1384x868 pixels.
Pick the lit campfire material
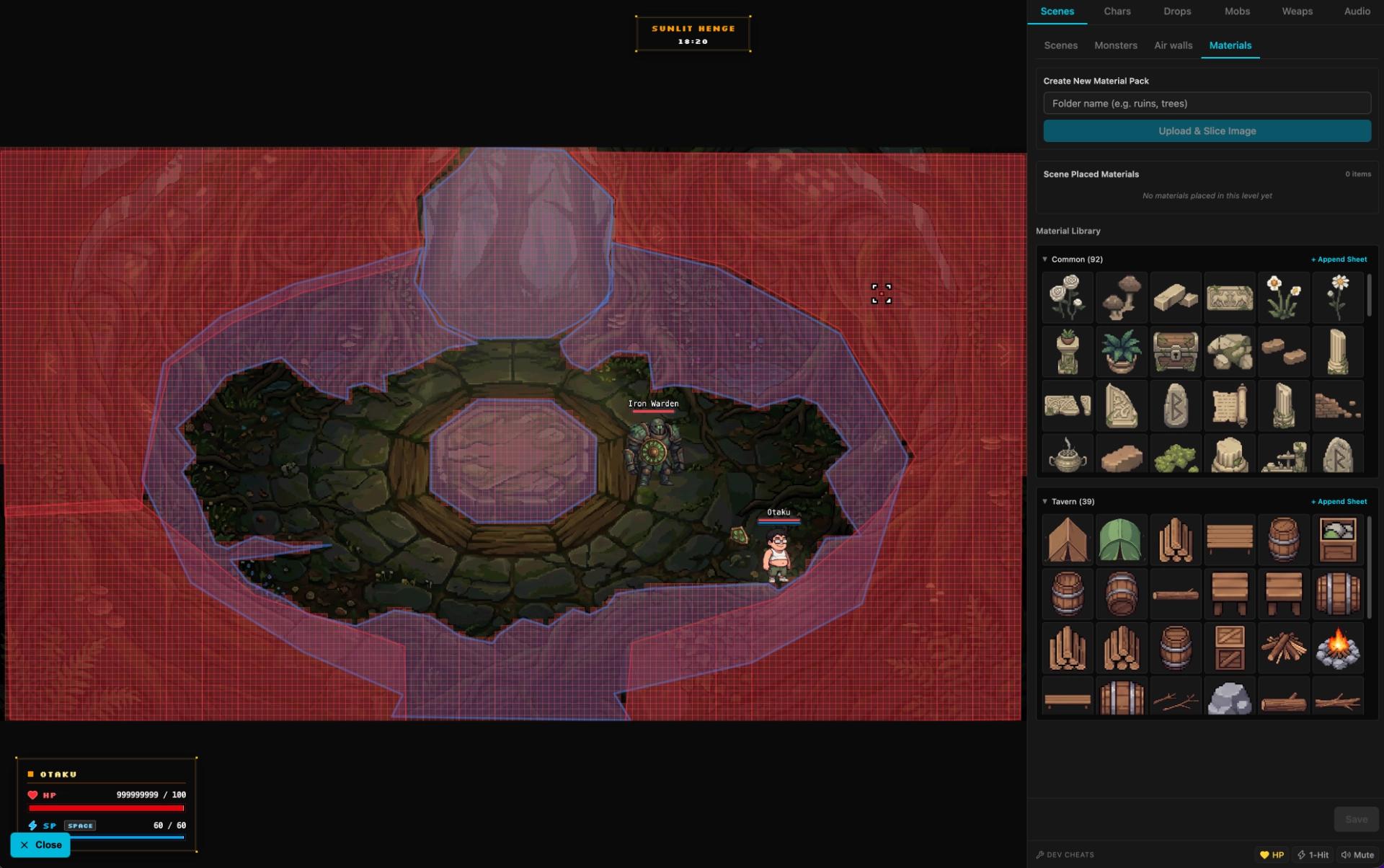click(1338, 647)
